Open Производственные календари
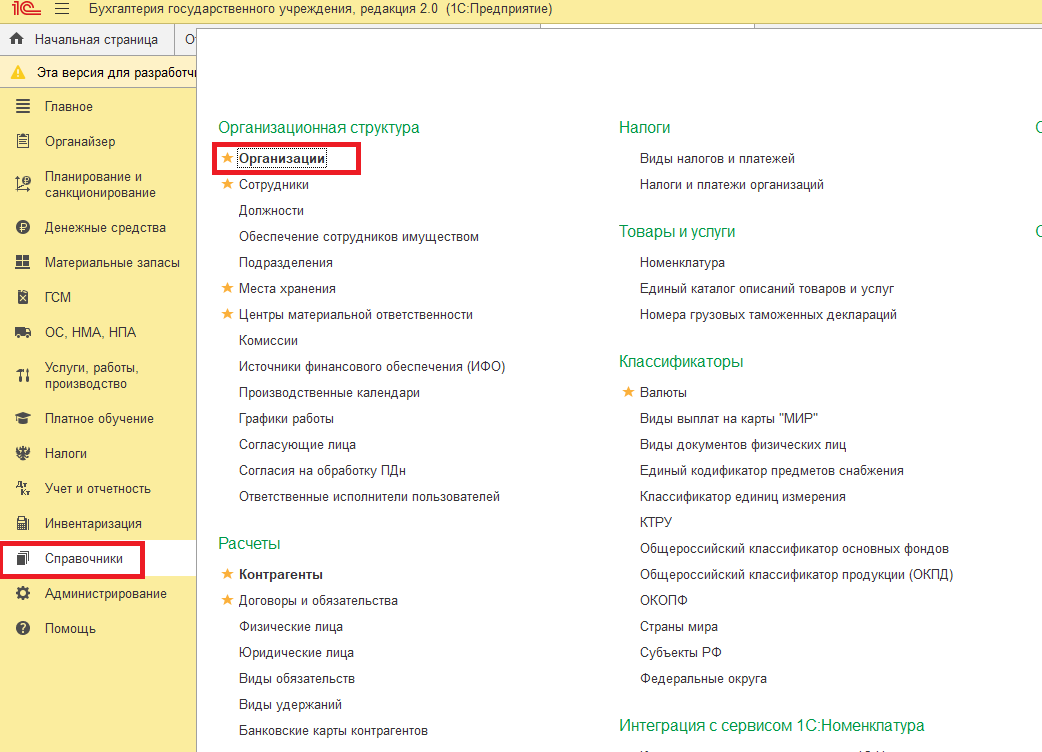This screenshot has height=752, width=1042. [330, 392]
